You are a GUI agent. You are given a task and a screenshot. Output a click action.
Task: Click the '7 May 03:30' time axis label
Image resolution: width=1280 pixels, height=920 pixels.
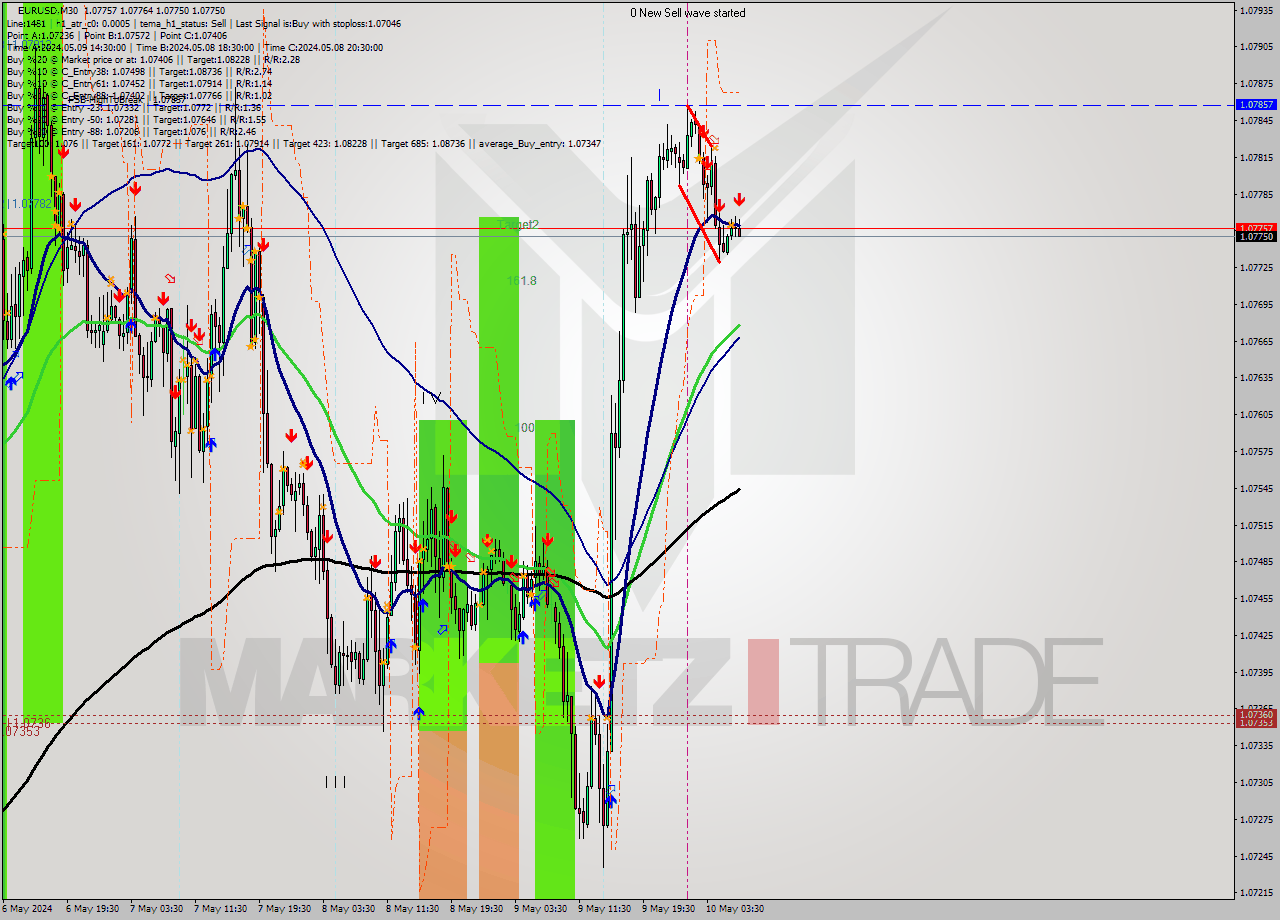[157, 909]
